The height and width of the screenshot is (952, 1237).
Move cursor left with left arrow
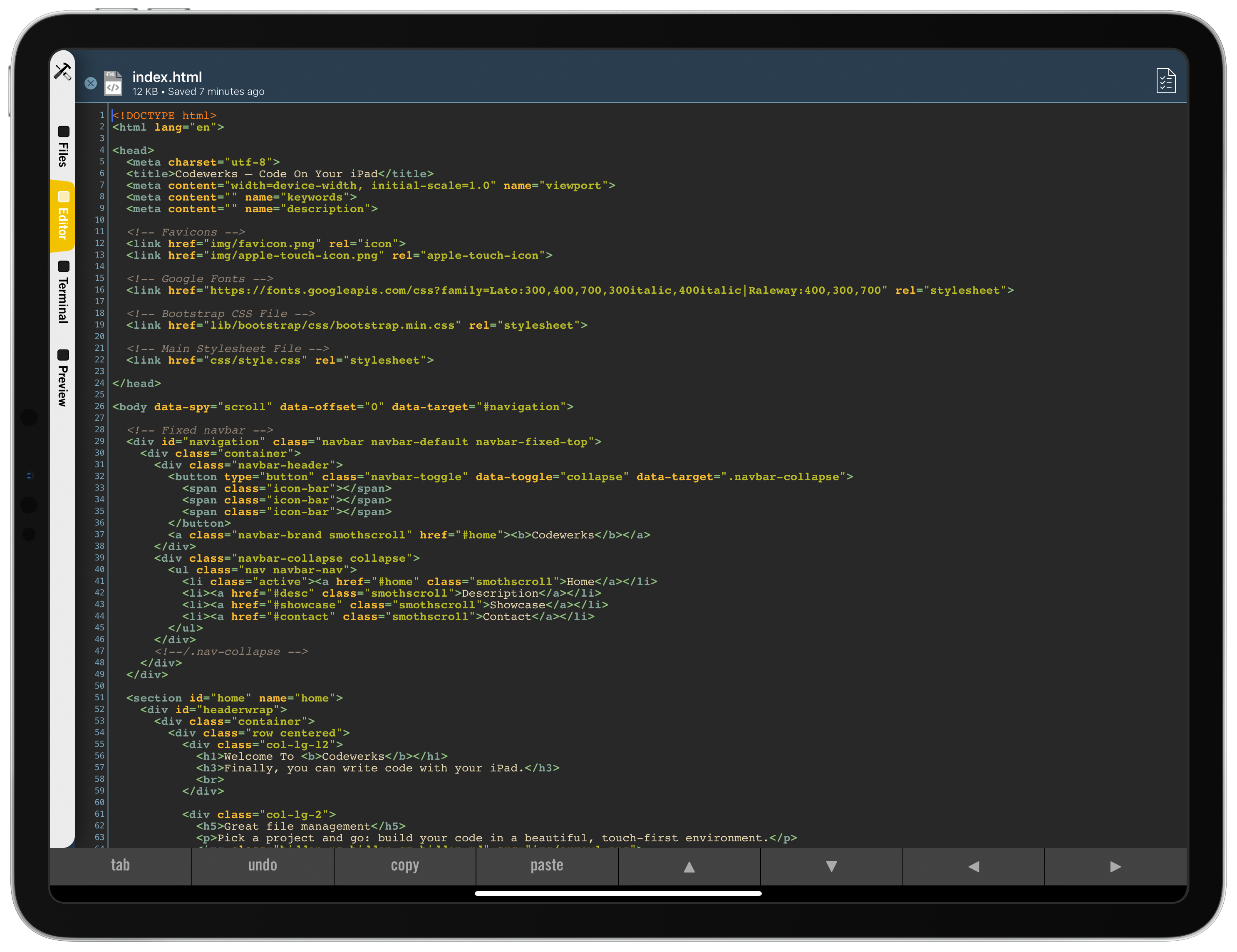point(974,866)
